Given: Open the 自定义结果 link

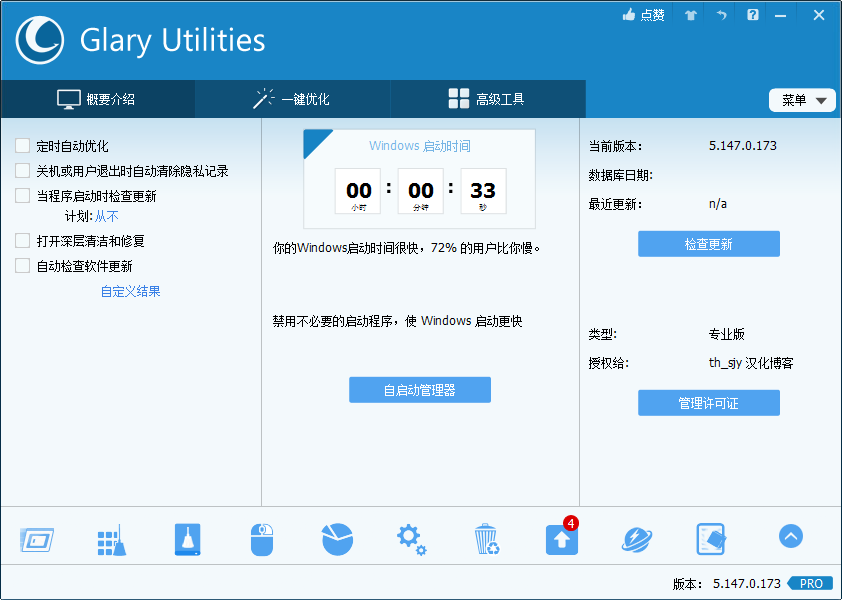Looking at the screenshot, I should 130,292.
